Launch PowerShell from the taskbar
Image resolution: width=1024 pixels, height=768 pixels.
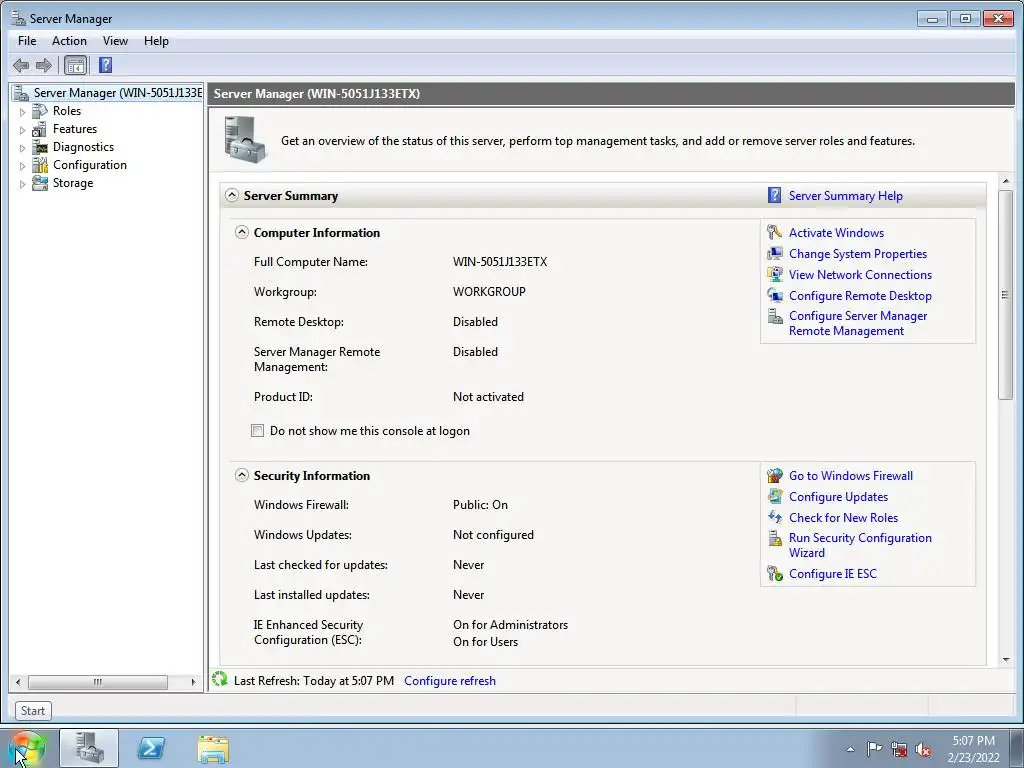pos(151,748)
